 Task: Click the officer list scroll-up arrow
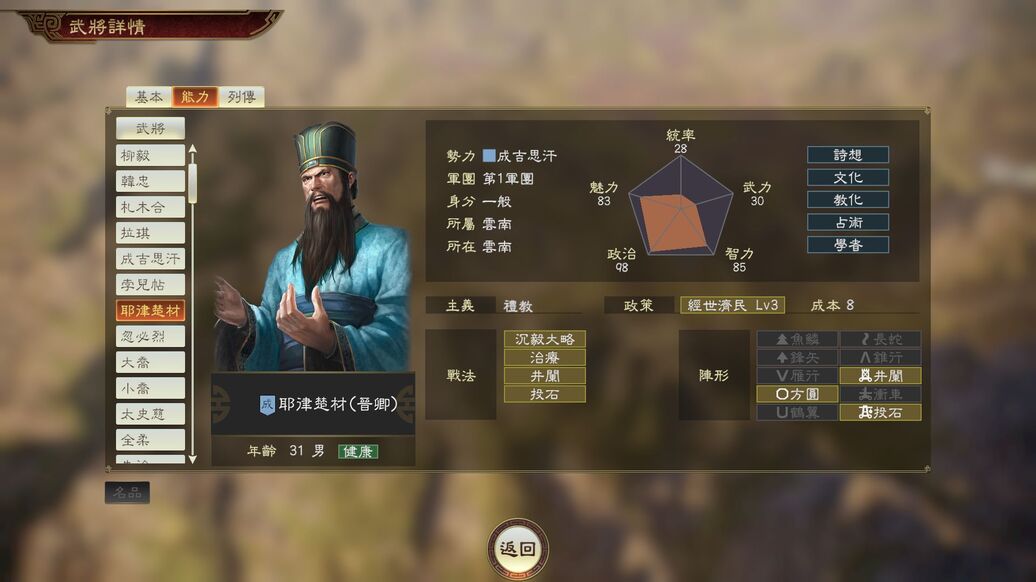coord(192,149)
